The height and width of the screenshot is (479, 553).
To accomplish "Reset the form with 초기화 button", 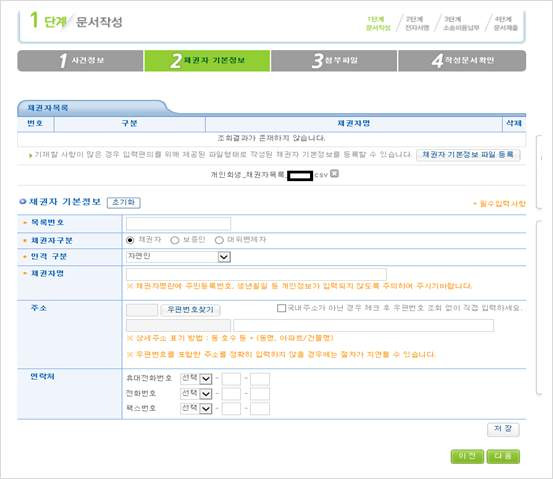I will pos(123,202).
